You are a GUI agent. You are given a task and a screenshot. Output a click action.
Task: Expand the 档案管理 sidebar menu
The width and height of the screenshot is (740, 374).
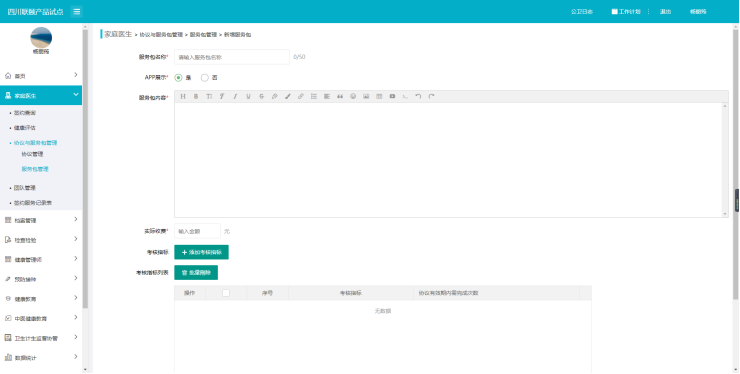tap(41, 220)
